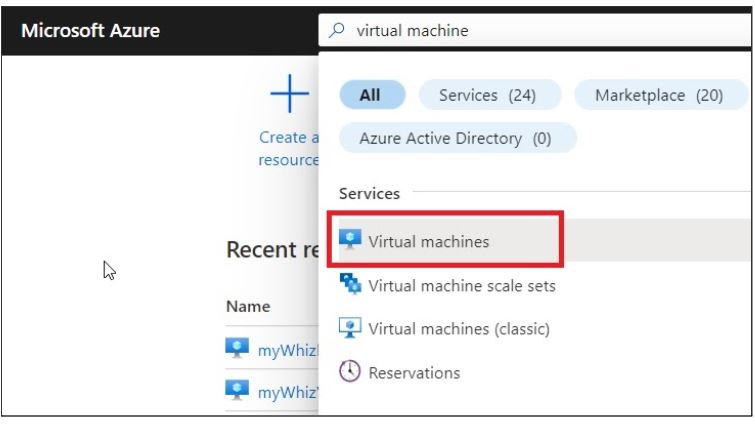This screenshot has width=755, height=436.
Task: Filter results by Services (24)
Action: [490, 95]
